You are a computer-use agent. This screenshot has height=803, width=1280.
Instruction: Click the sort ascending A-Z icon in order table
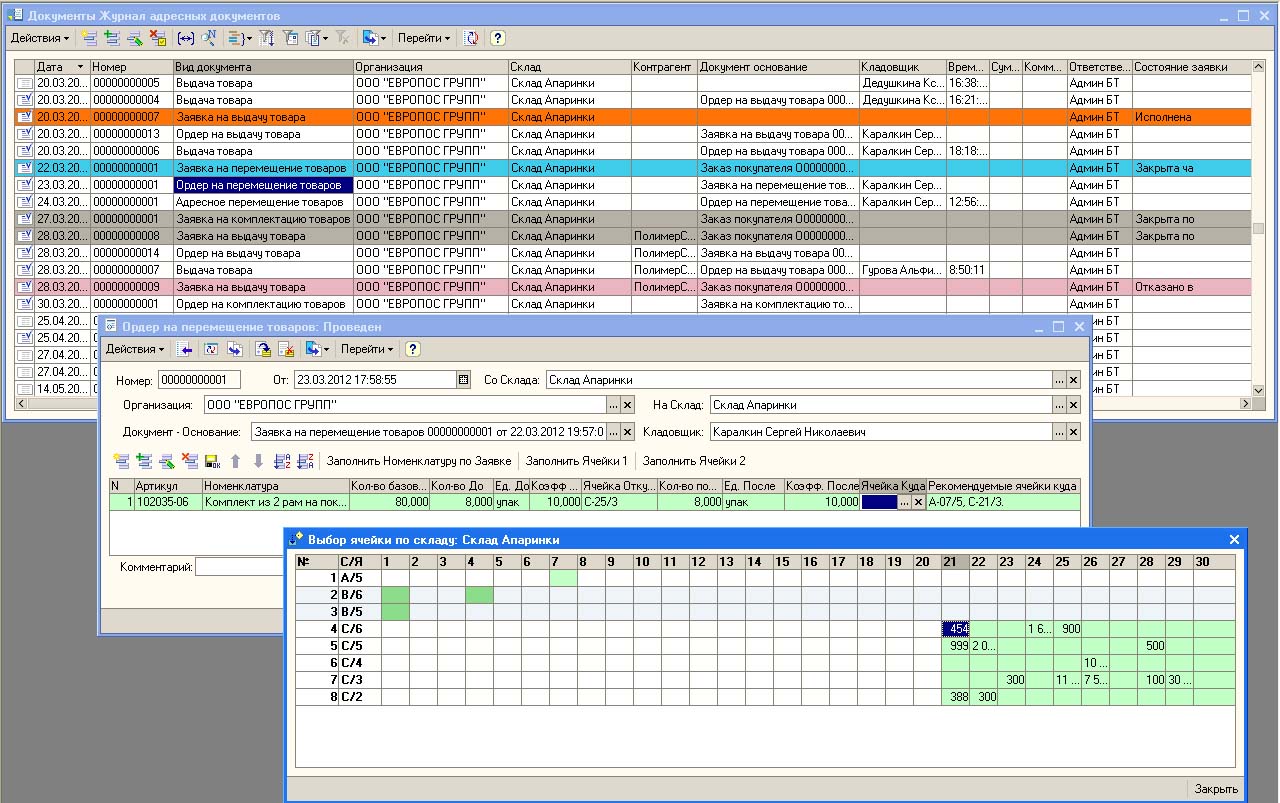tap(282, 461)
